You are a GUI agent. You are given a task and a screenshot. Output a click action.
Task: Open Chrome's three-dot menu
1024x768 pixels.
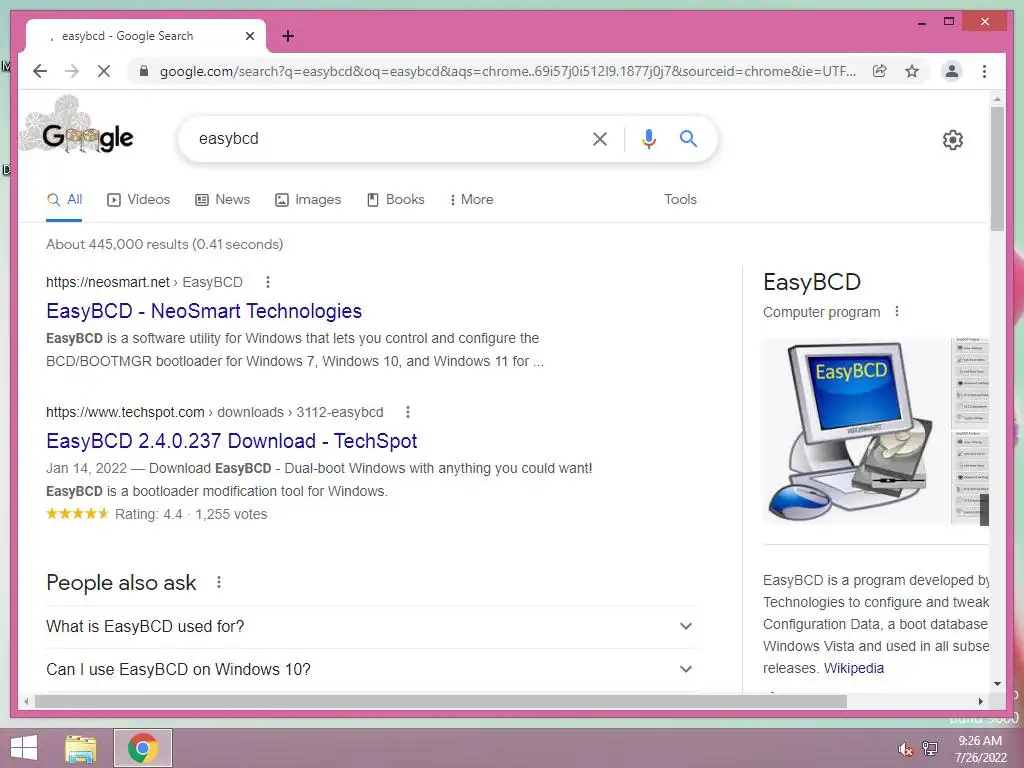pyautogui.click(x=984, y=71)
